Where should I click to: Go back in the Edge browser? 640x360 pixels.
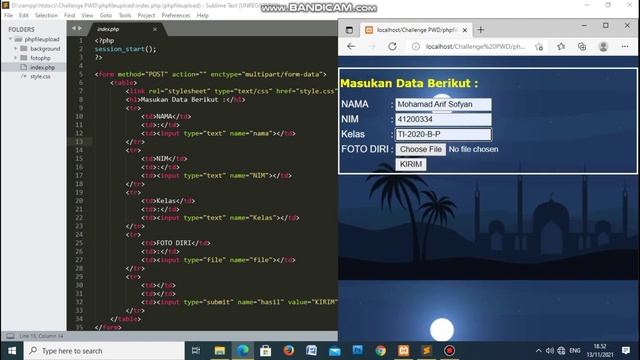351,47
